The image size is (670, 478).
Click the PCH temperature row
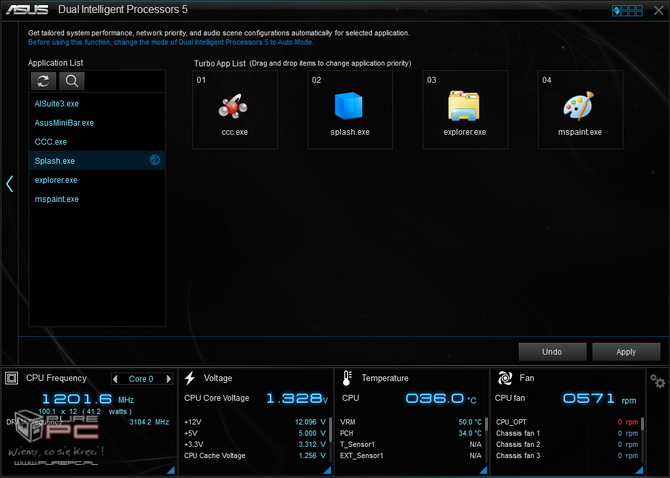coord(411,433)
